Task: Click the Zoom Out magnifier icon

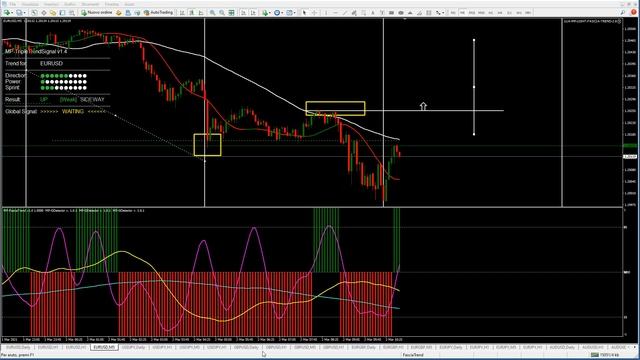Action: 222,13
